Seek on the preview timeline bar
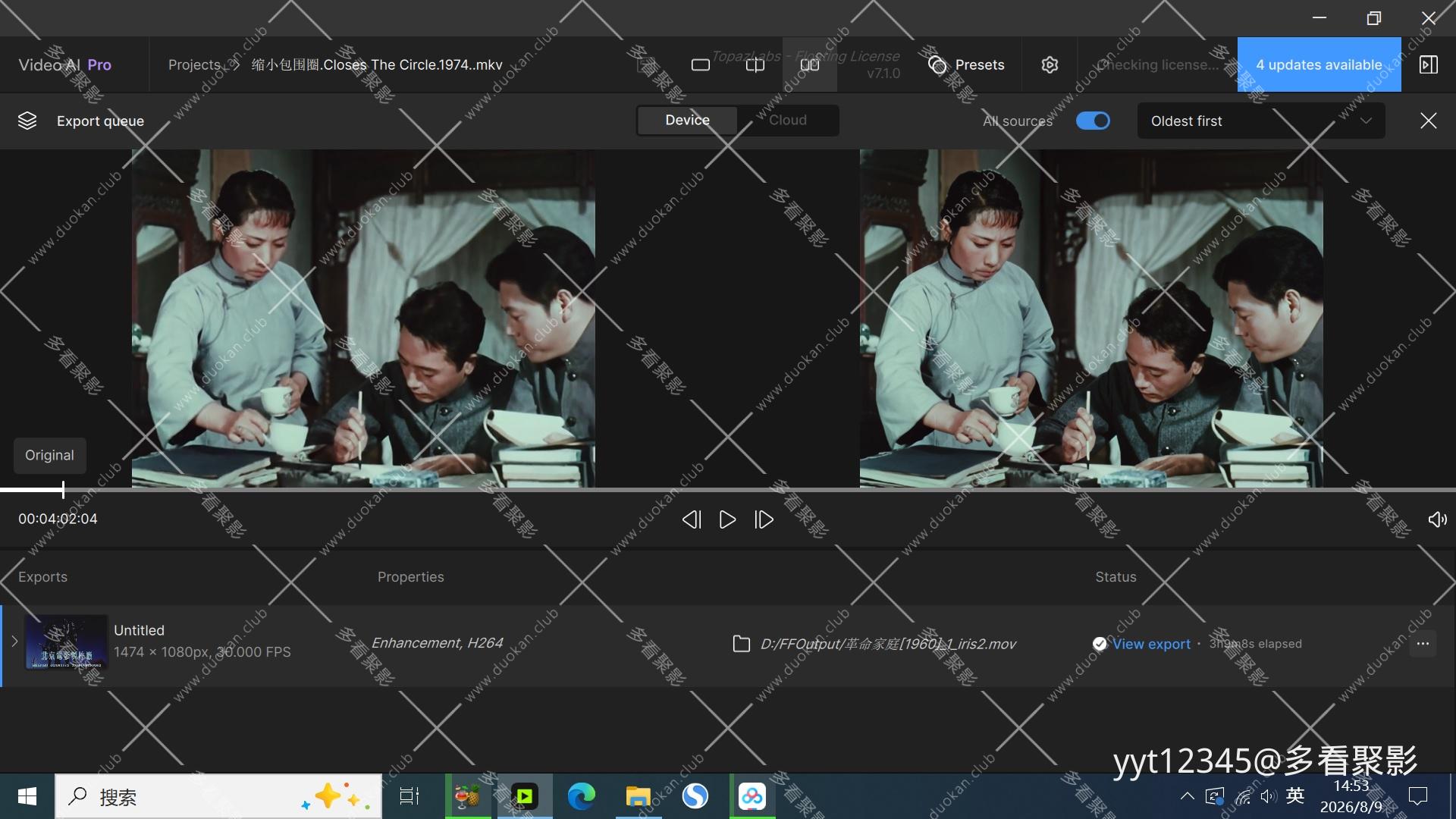1456x819 pixels. [728, 490]
